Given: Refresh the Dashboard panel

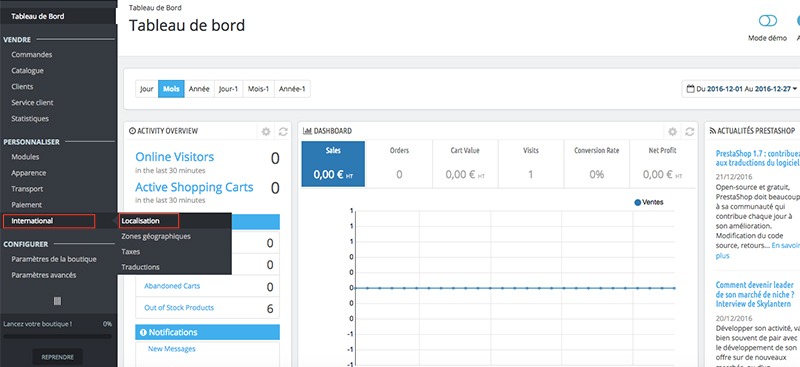Looking at the screenshot, I should tap(689, 132).
